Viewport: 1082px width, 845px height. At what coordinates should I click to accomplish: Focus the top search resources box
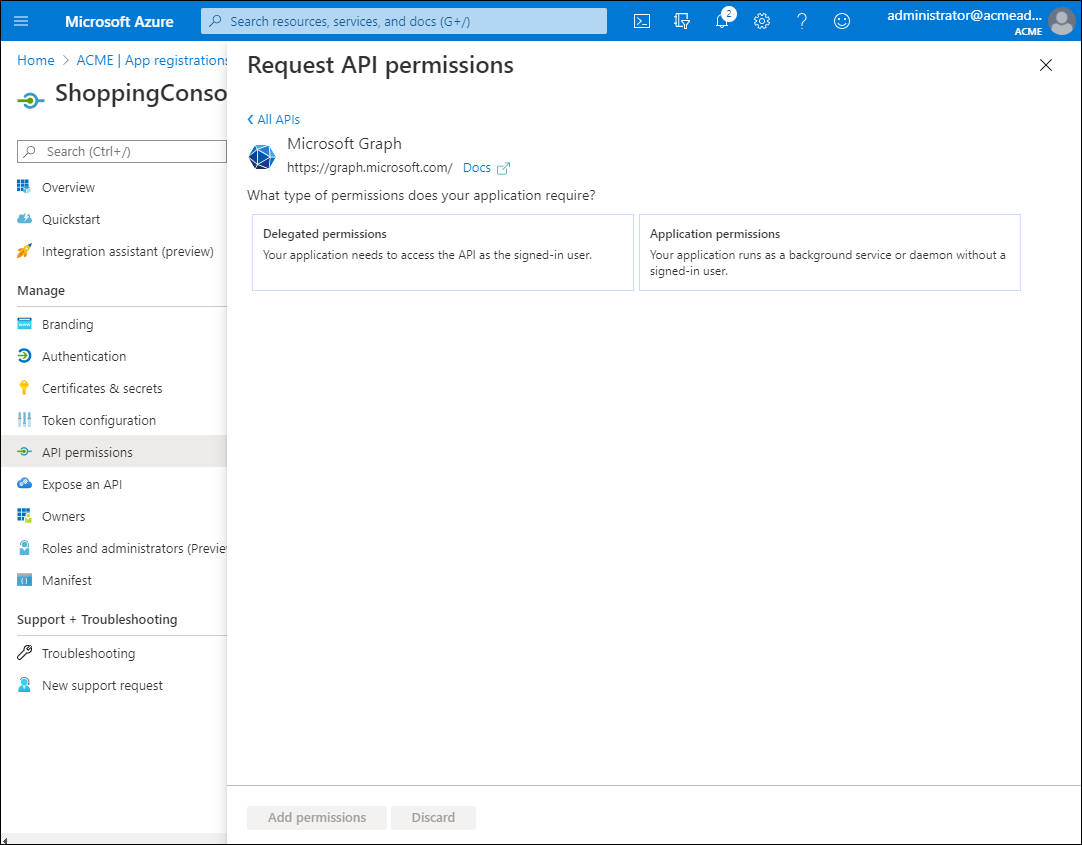(404, 21)
